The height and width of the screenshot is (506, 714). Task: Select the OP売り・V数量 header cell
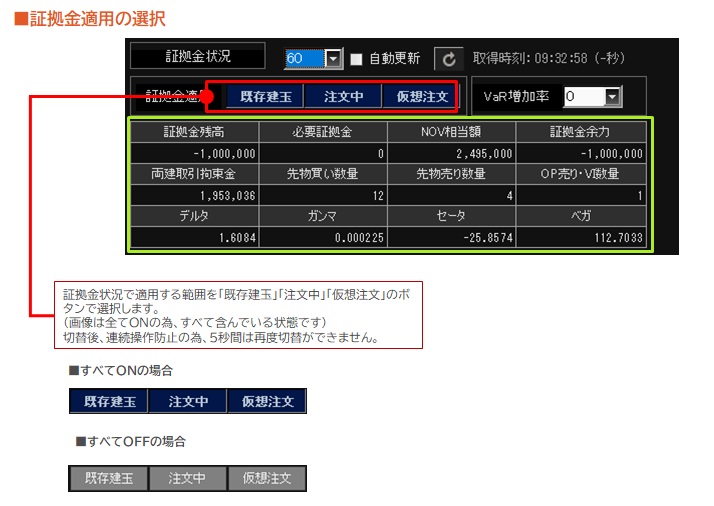click(581, 174)
